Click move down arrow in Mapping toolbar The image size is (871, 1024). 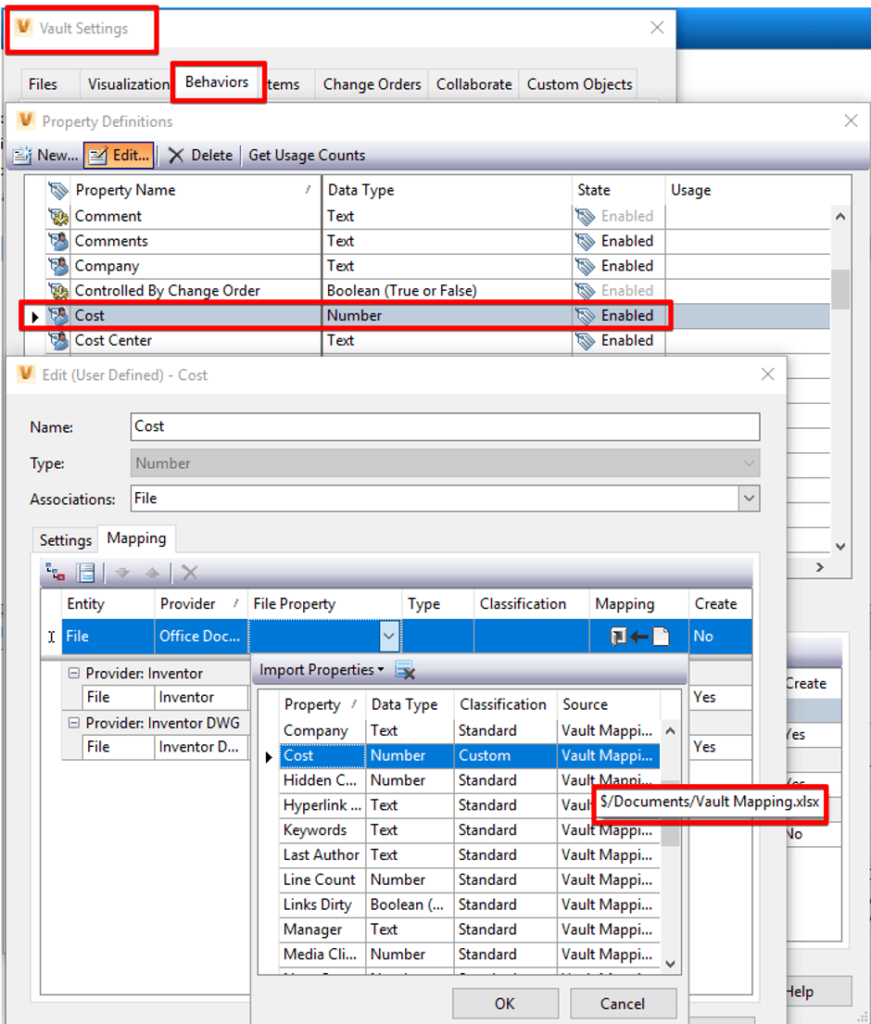click(x=122, y=573)
